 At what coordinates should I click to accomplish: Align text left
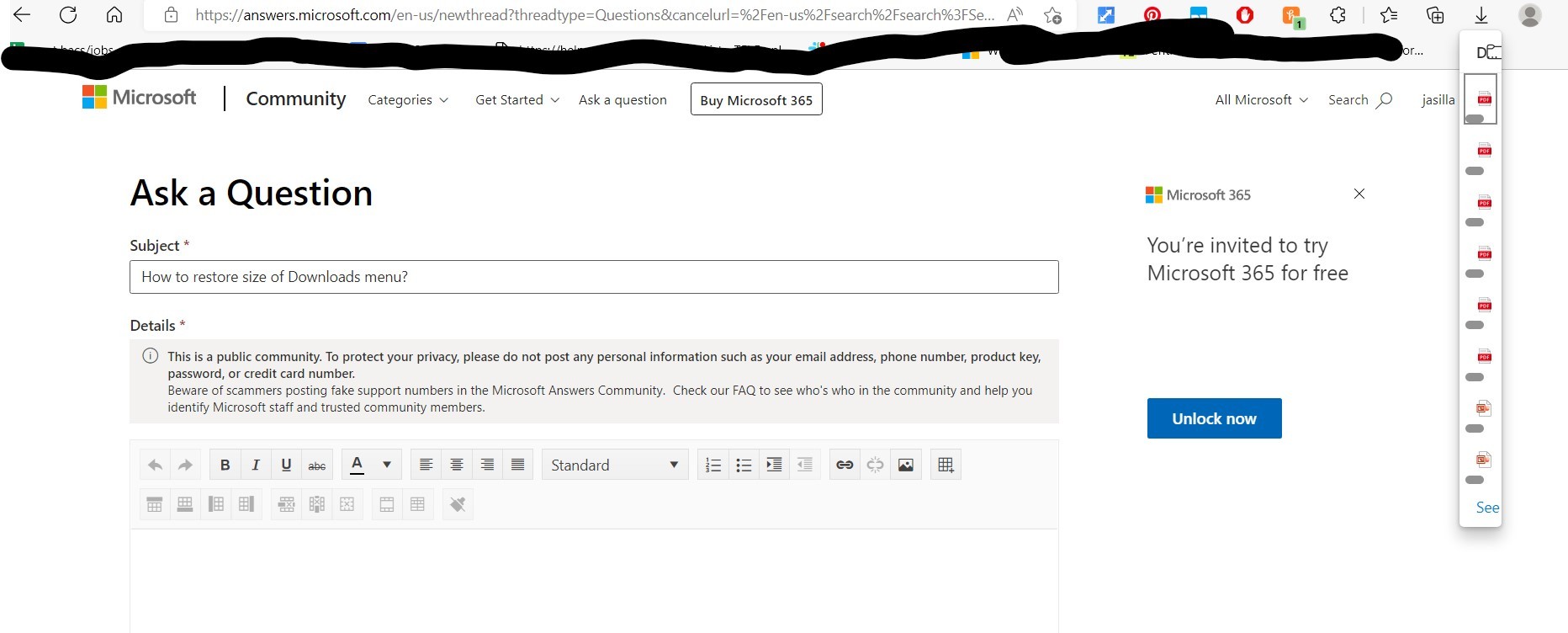[426, 465]
